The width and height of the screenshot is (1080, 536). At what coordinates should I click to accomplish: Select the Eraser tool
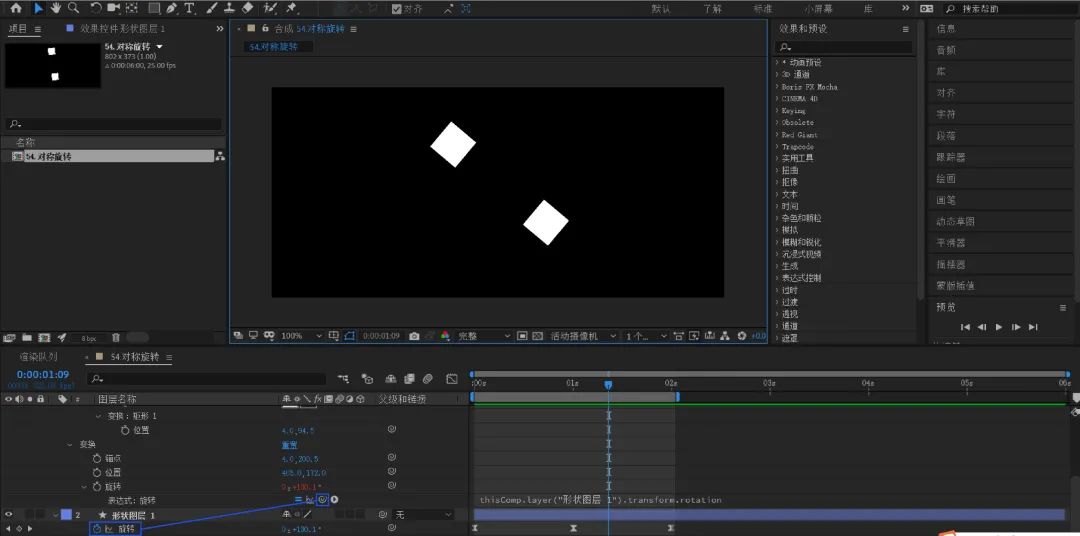(248, 8)
